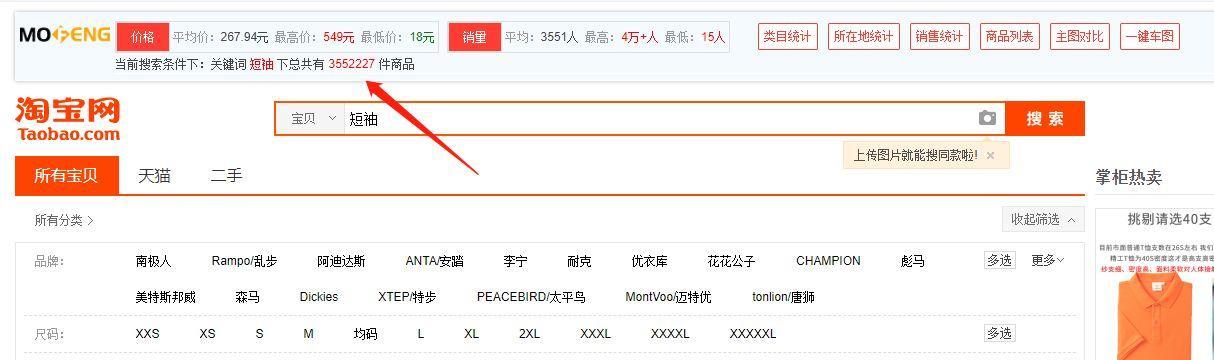
Task: Switch to the 二手 tab
Action: (x=226, y=176)
